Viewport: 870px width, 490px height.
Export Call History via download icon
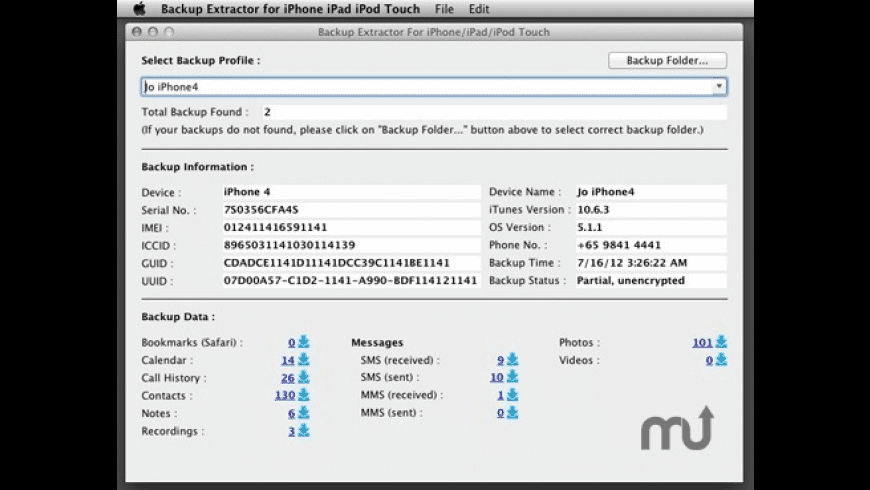[304, 377]
